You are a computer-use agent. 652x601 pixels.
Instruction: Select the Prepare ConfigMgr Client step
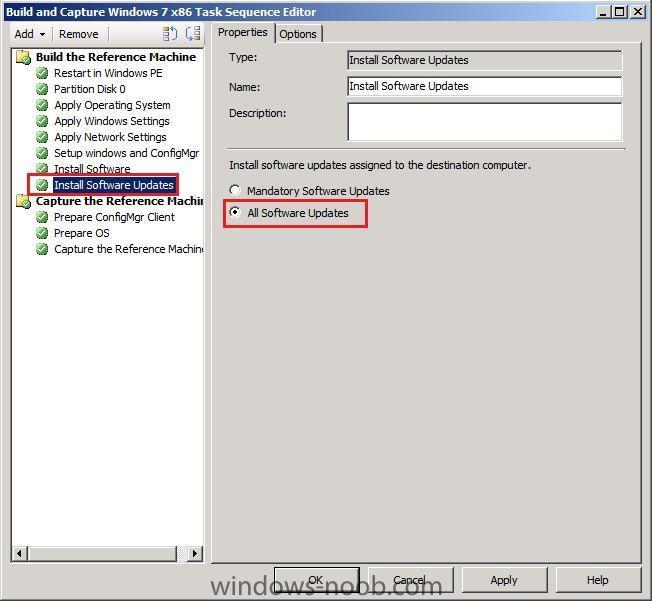[x=114, y=217]
